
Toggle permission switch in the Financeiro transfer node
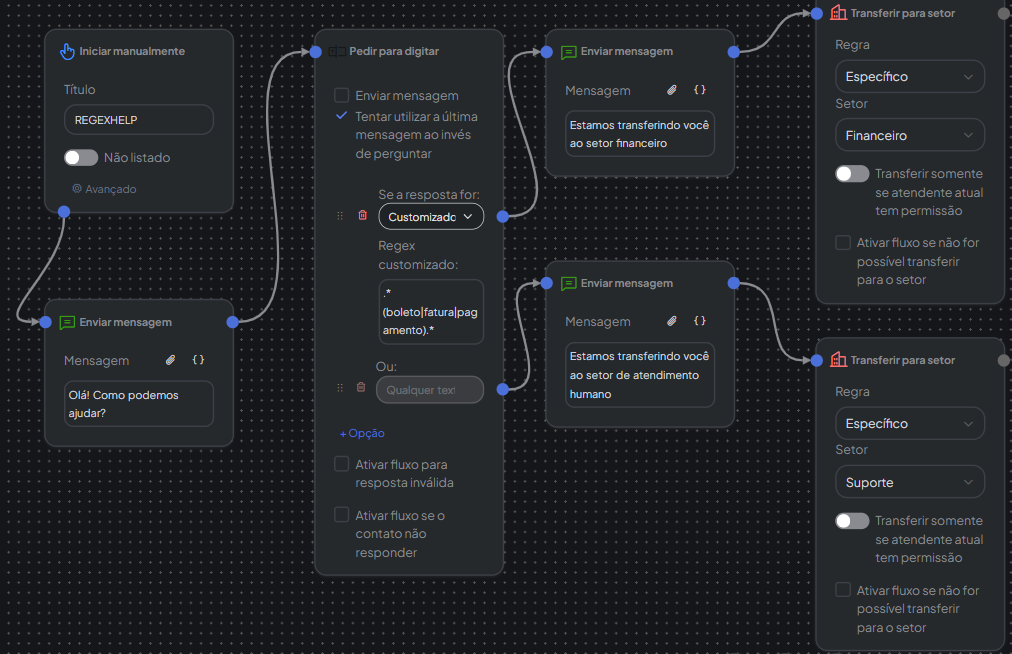[x=852, y=174]
